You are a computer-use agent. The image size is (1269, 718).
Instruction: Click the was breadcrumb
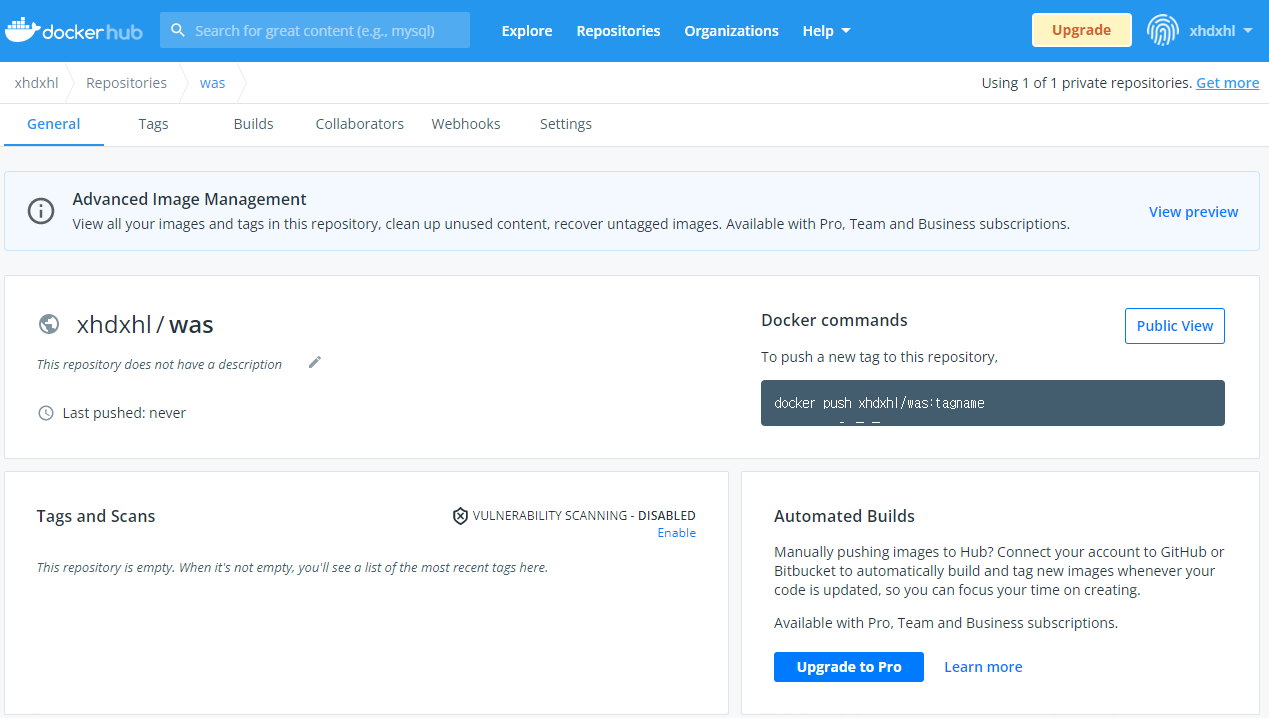tap(212, 83)
